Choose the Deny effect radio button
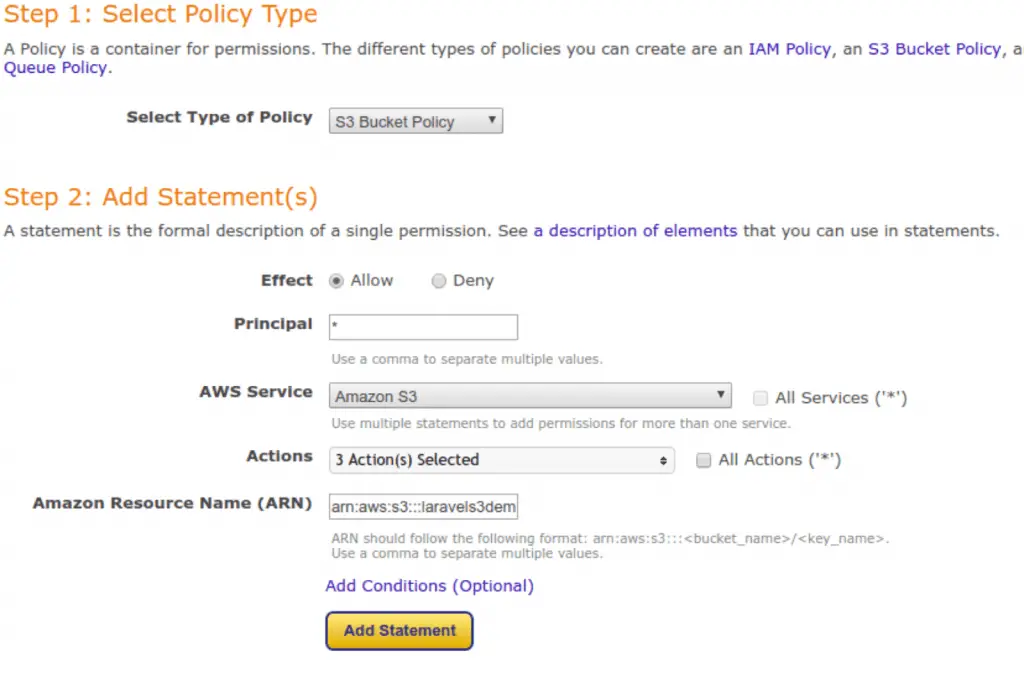 (439, 281)
